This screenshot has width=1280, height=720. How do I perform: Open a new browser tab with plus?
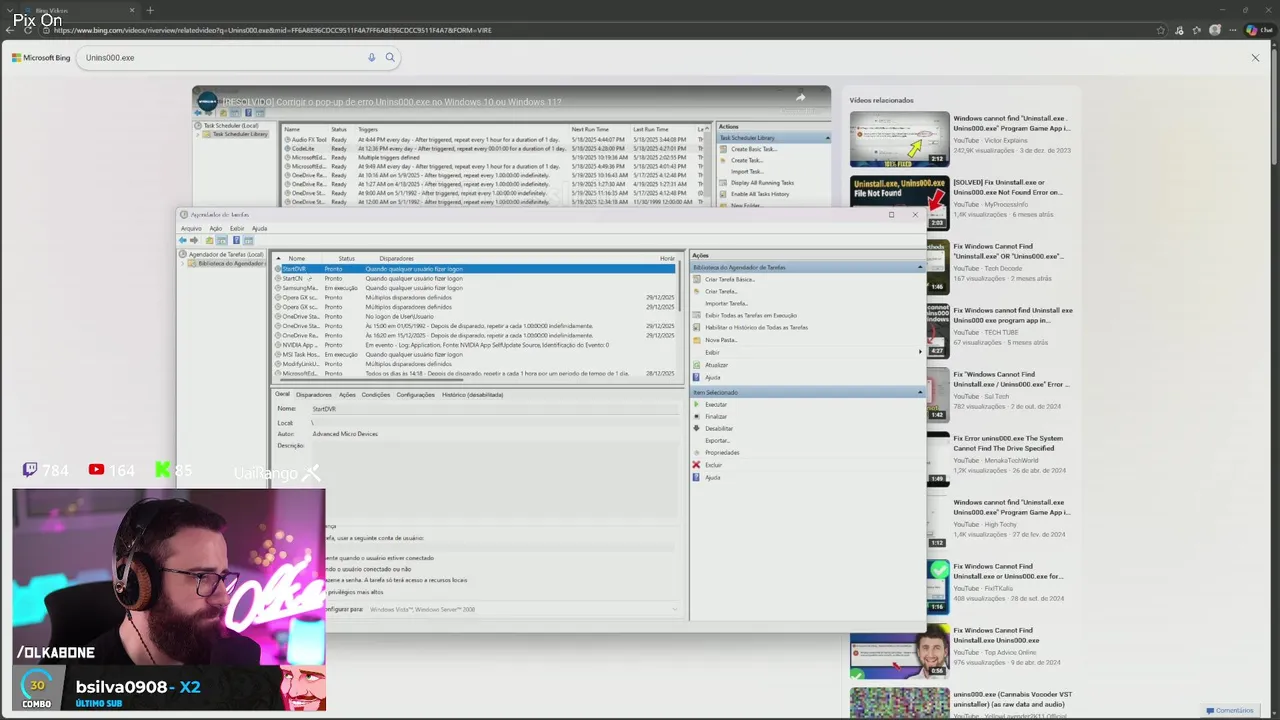150,10
